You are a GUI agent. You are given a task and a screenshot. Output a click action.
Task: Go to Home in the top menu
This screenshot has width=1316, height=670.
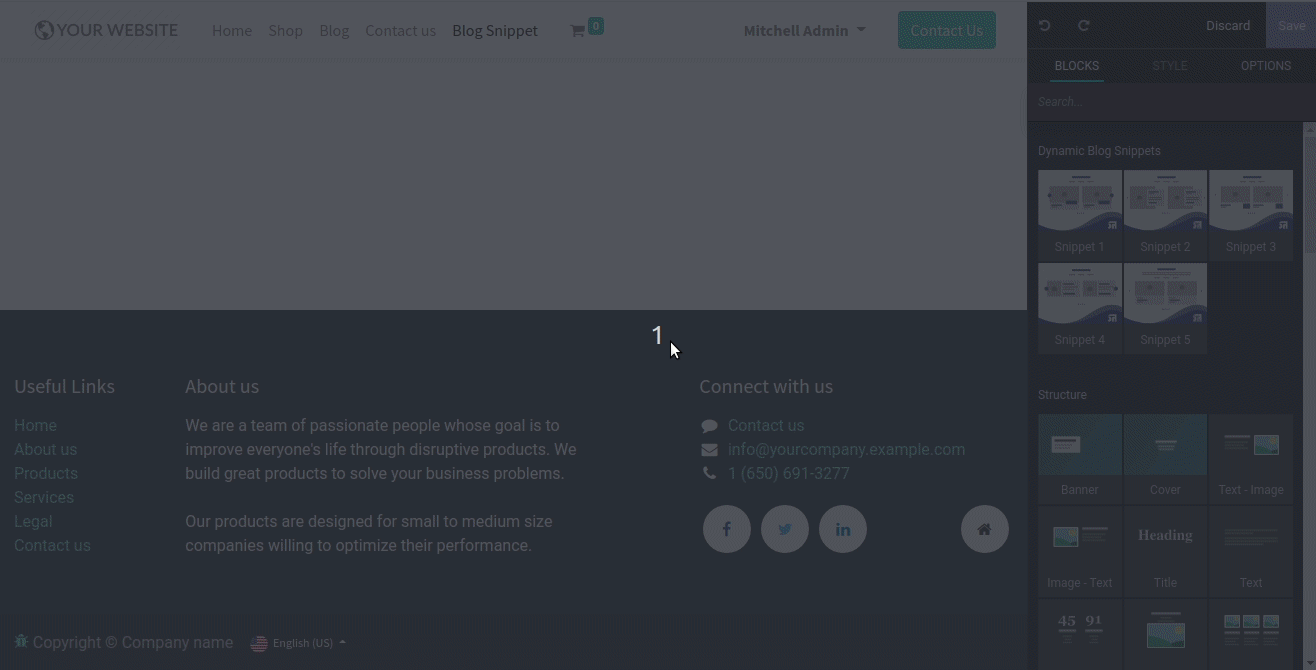(232, 30)
